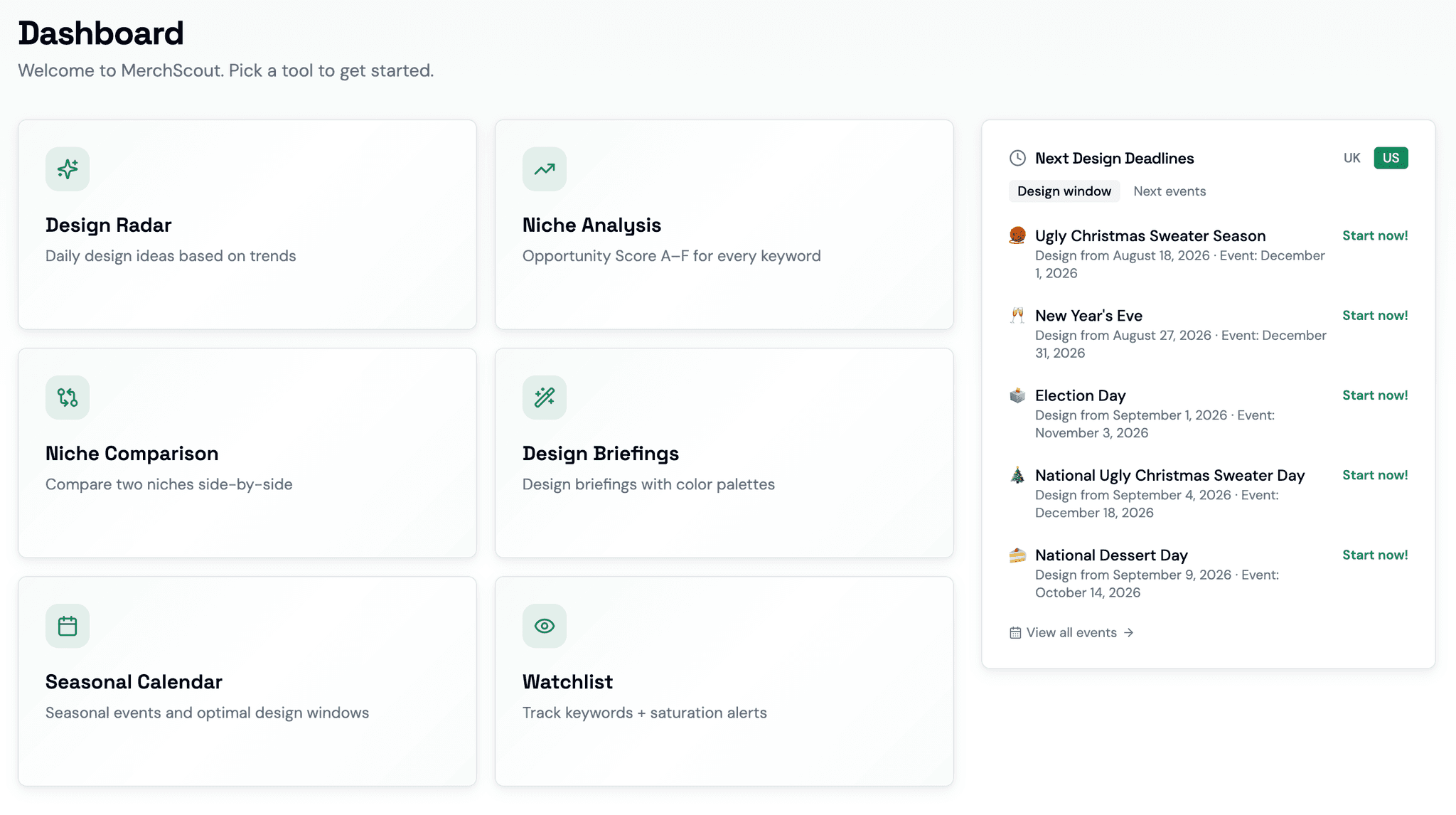
Task: Click Start now for National Dessert Day
Action: (x=1375, y=555)
